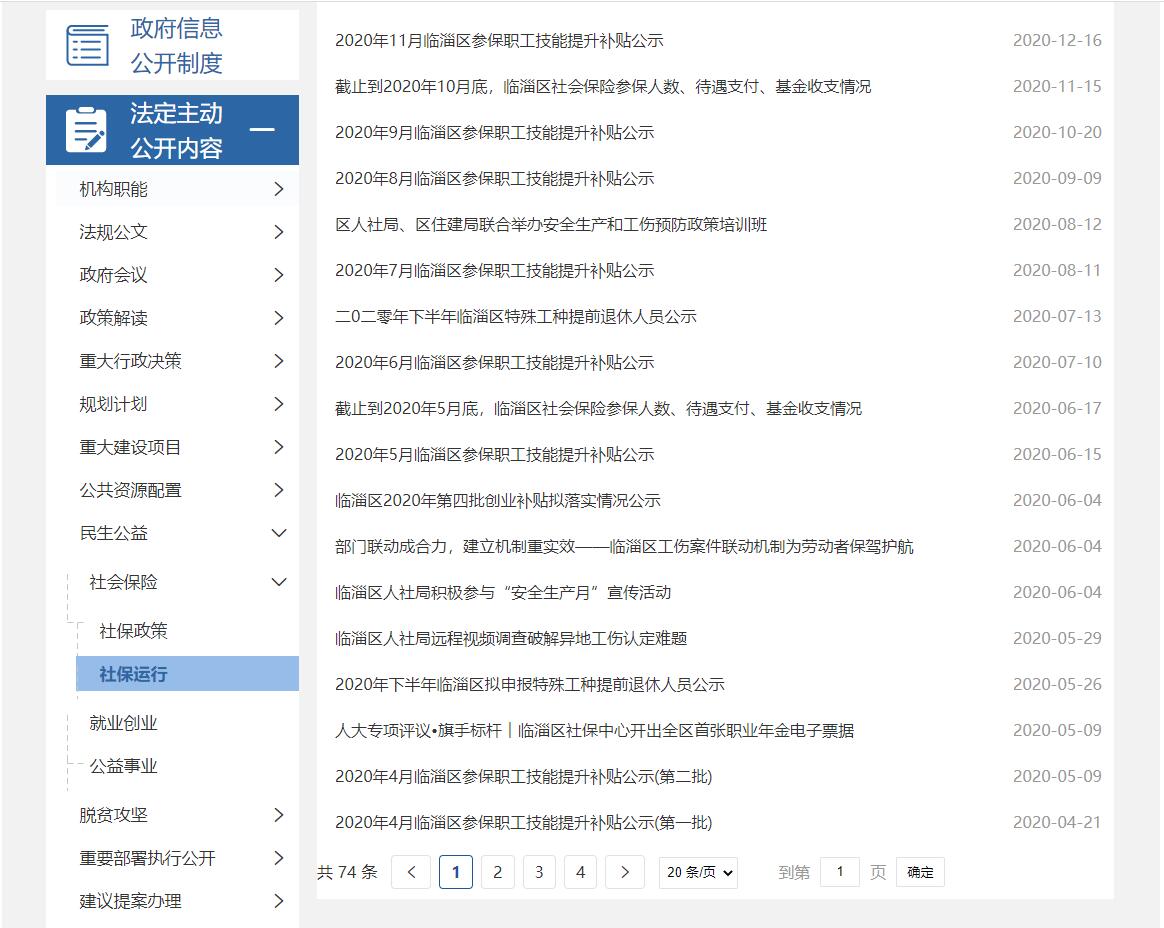Switch to the 社保政策 section
The width and height of the screenshot is (1164, 928).
click(131, 631)
